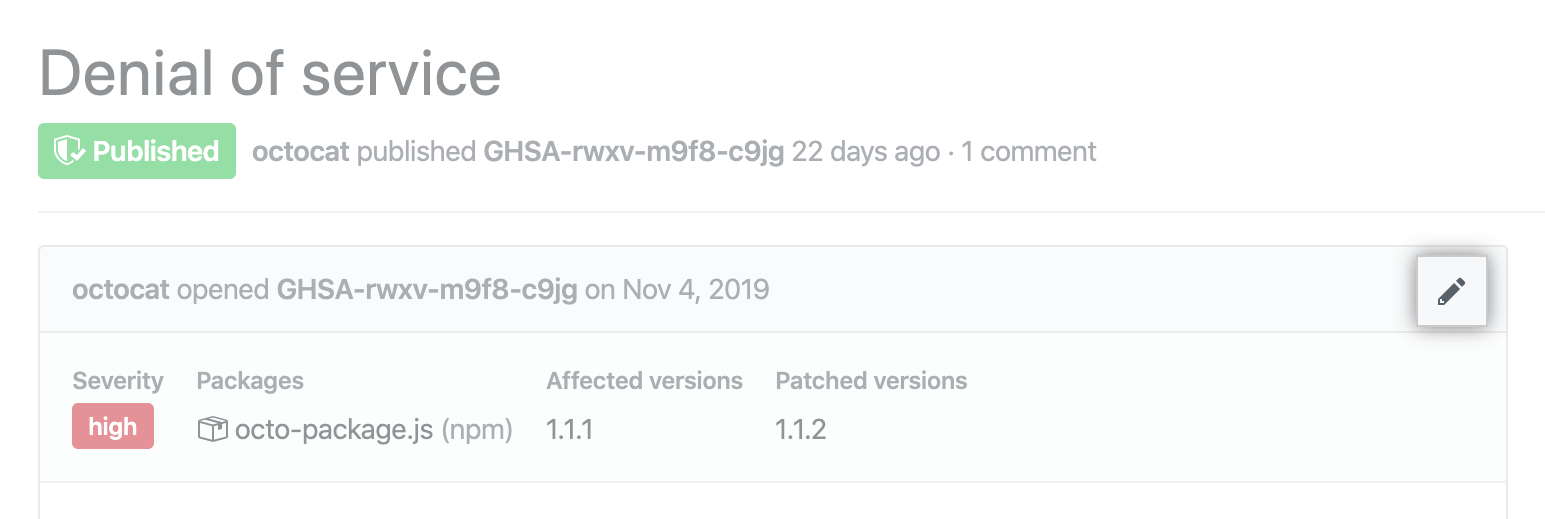Click the Severity column heading
1545x519 pixels.
(118, 381)
